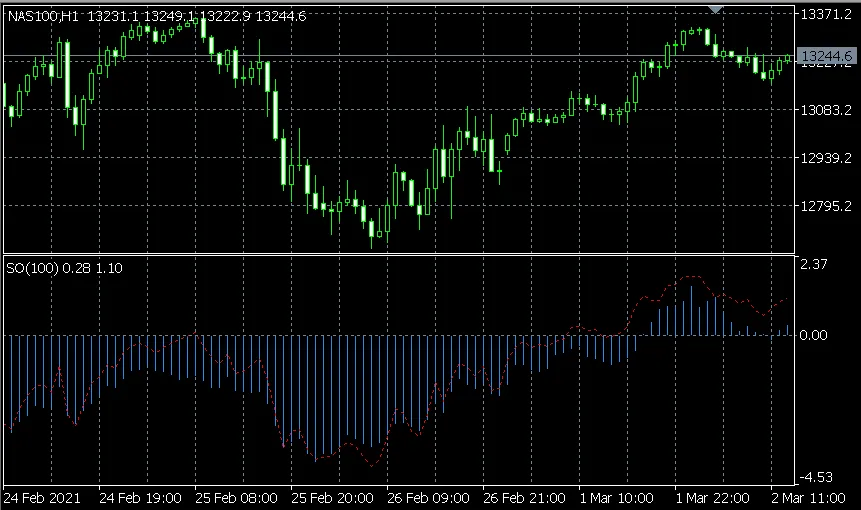861x510 pixels.
Task: Click the 1 Mar 10:00 time label
Action: tap(617, 498)
